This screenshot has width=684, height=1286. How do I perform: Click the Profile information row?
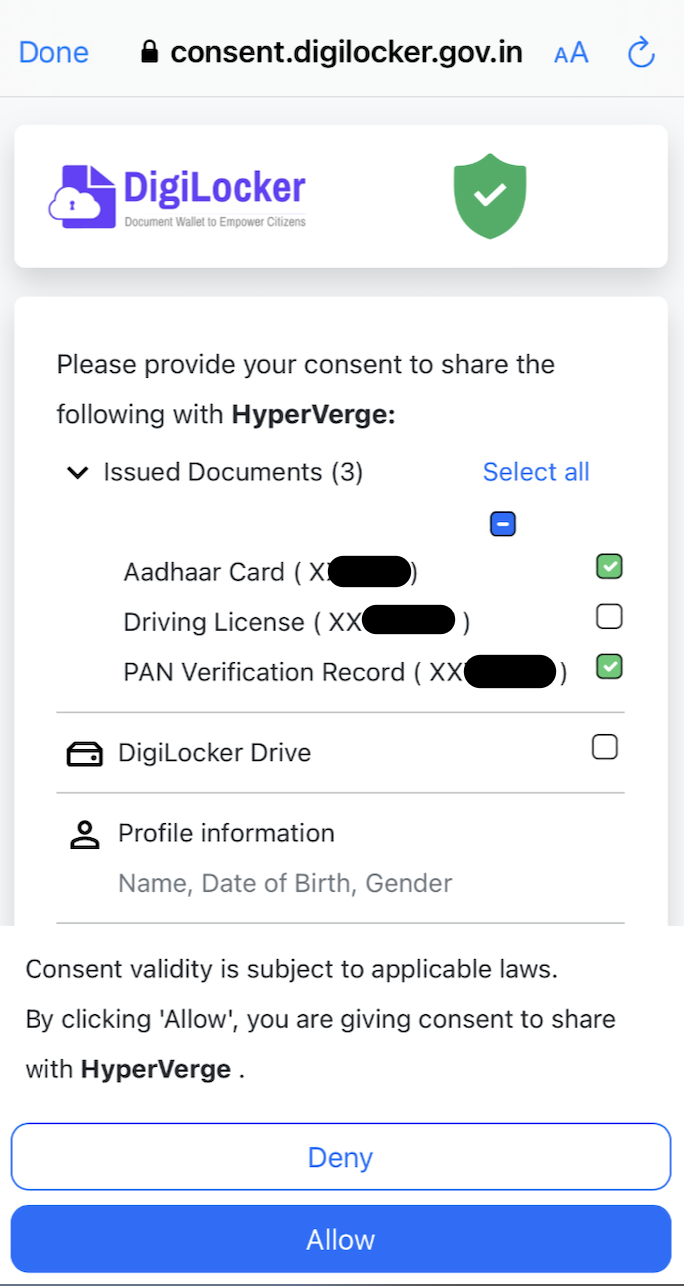pos(226,833)
